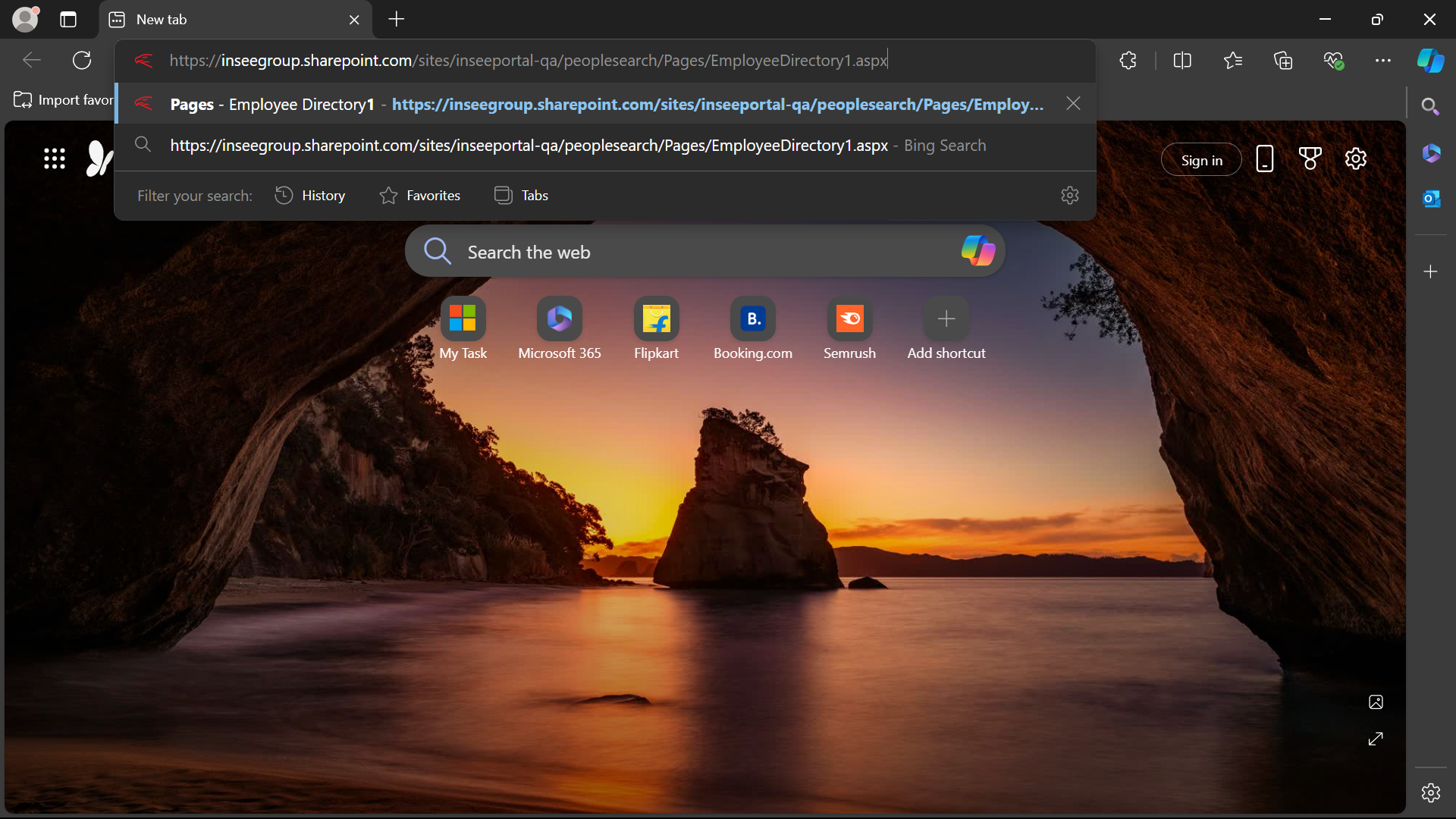Viewport: 1456px width, 819px height.
Task: Click the Extensions puzzle icon
Action: [x=1128, y=61]
